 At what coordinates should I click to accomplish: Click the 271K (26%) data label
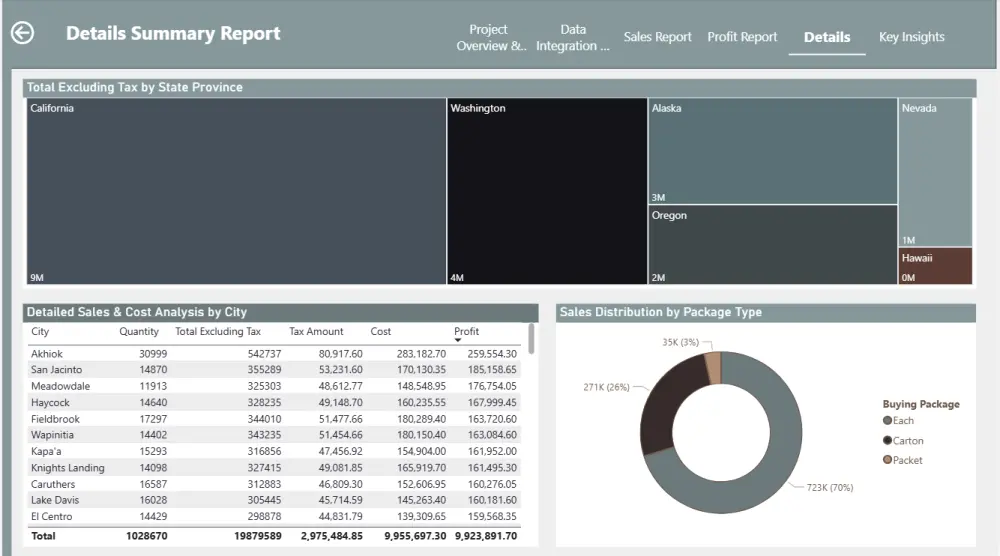(606, 387)
